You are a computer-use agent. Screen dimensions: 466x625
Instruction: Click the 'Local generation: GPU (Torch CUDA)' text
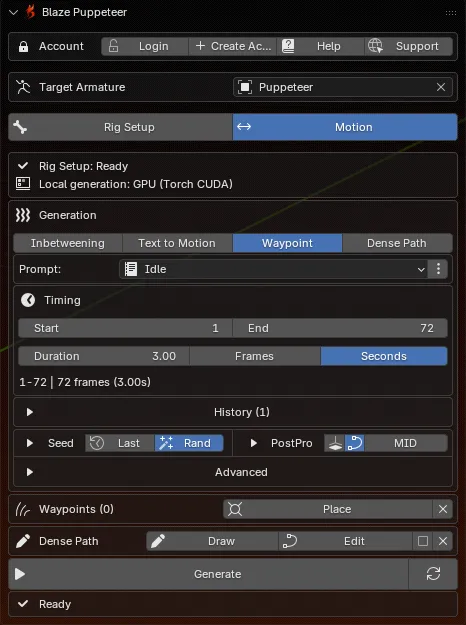coord(136,184)
